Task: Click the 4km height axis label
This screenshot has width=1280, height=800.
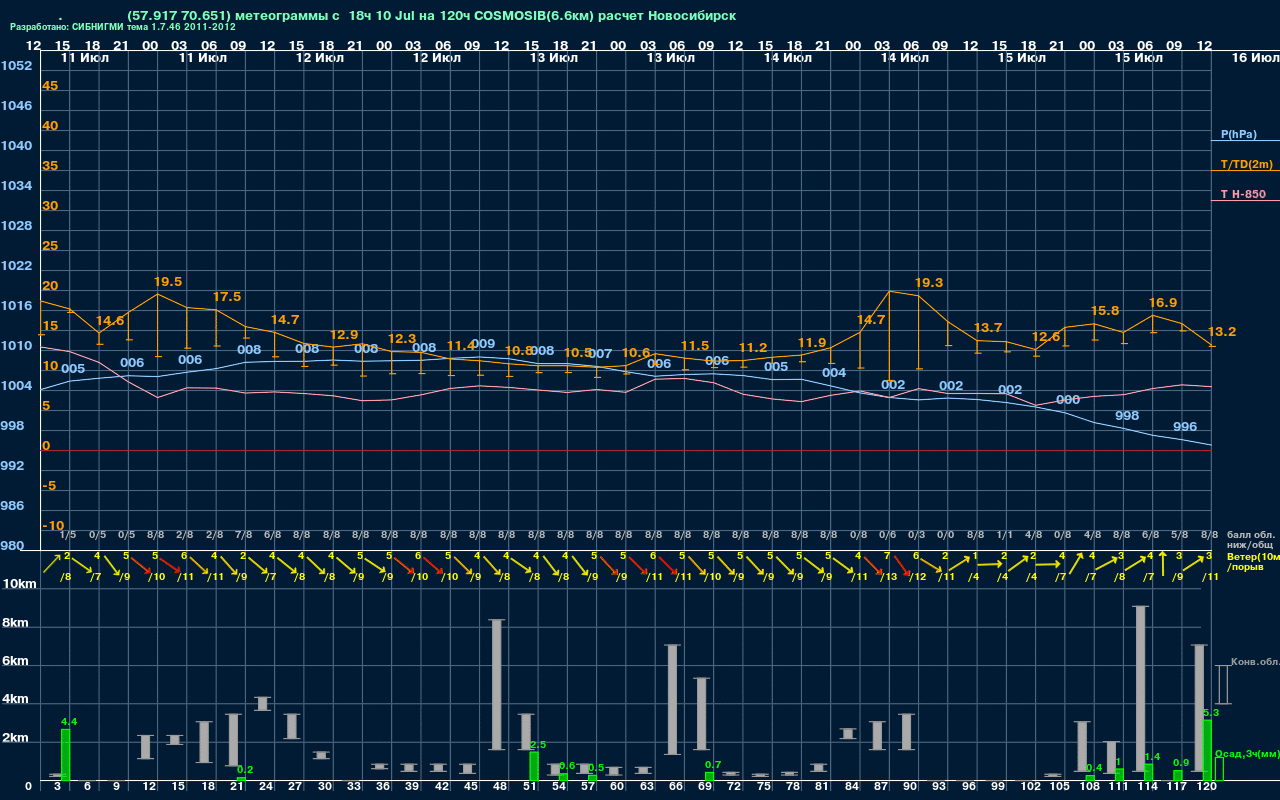Action: point(16,700)
